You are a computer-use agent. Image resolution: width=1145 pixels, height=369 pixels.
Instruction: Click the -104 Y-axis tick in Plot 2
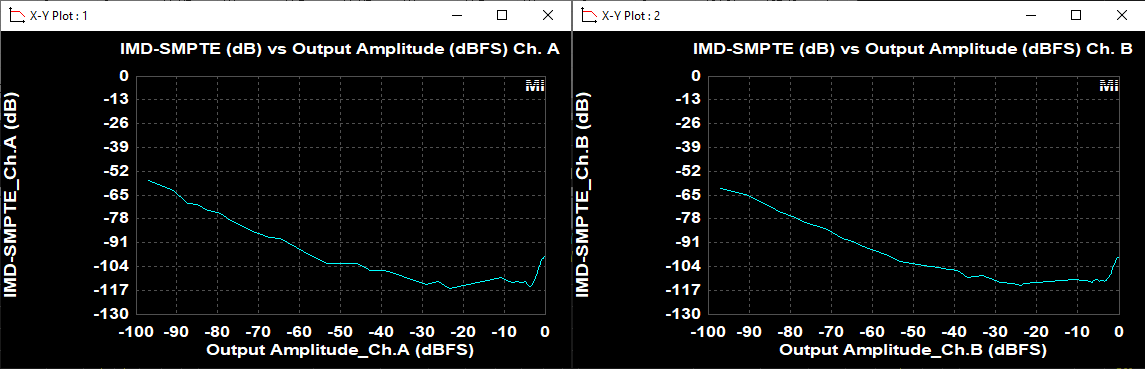coord(683,266)
